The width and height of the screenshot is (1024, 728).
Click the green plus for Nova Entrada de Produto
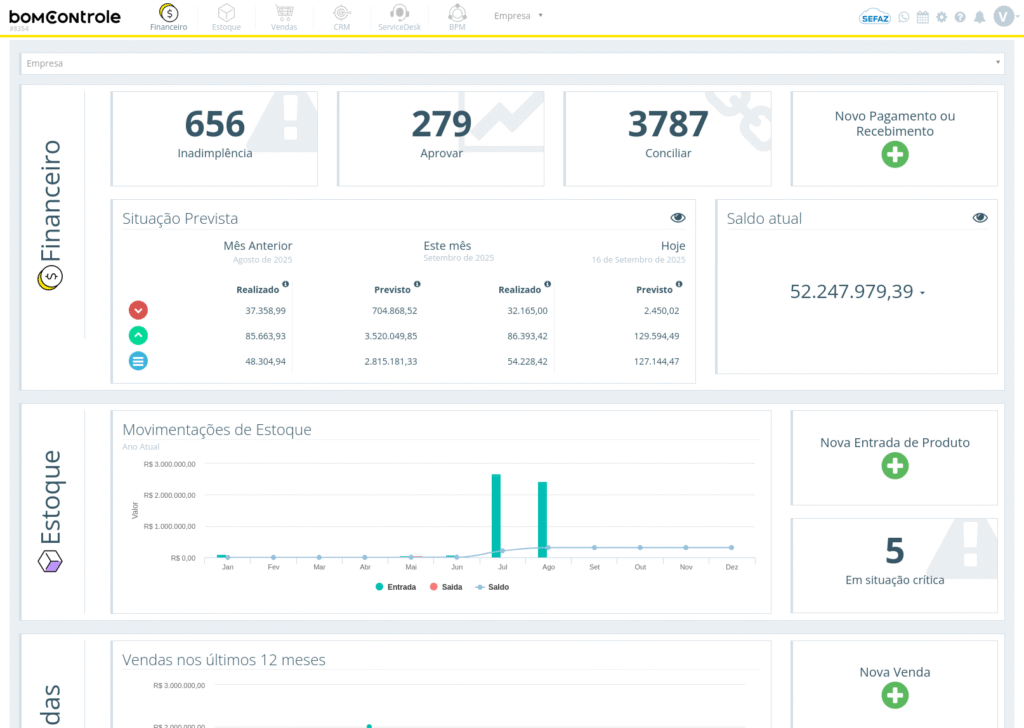pos(895,465)
